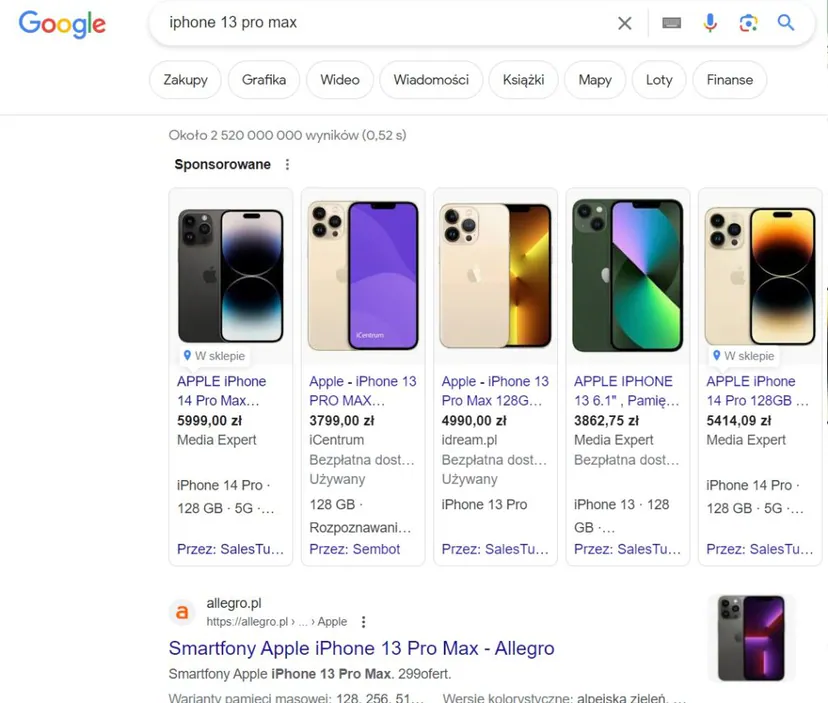Switch to the Wiadomości tab
This screenshot has height=703, width=828.
coord(431,80)
